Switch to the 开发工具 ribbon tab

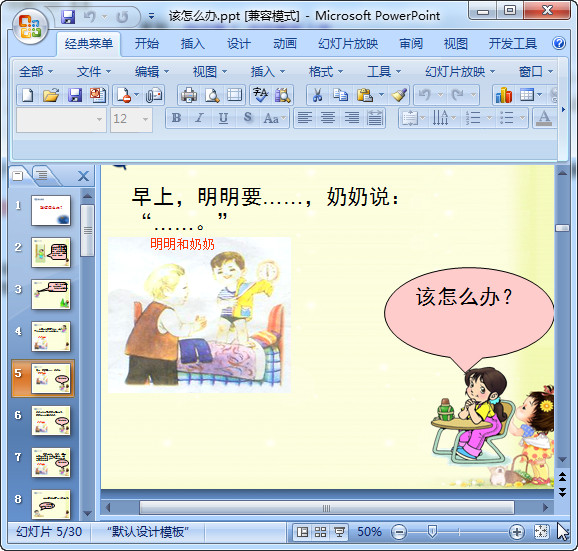coord(512,44)
